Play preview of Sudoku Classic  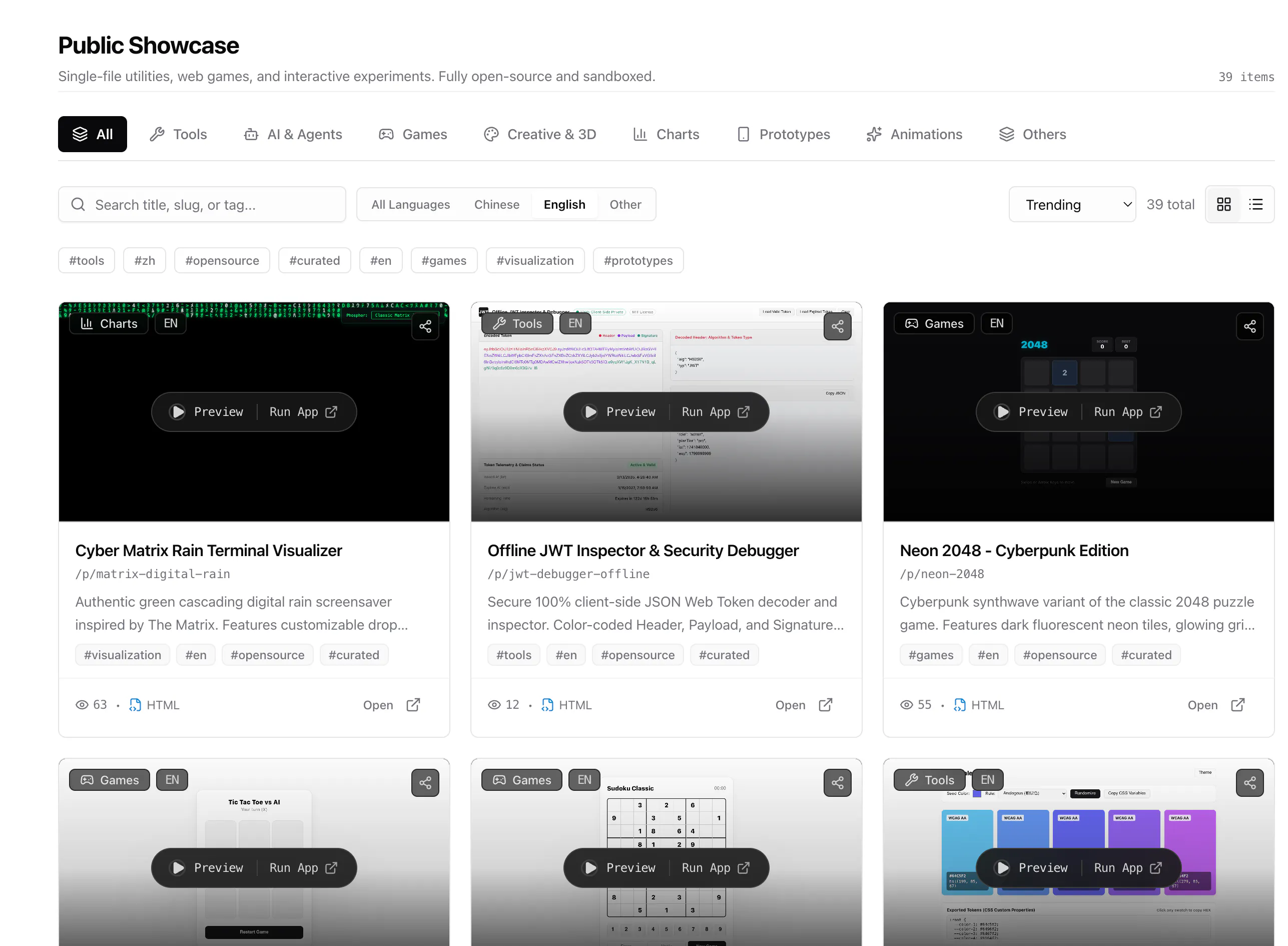pyautogui.click(x=619, y=867)
